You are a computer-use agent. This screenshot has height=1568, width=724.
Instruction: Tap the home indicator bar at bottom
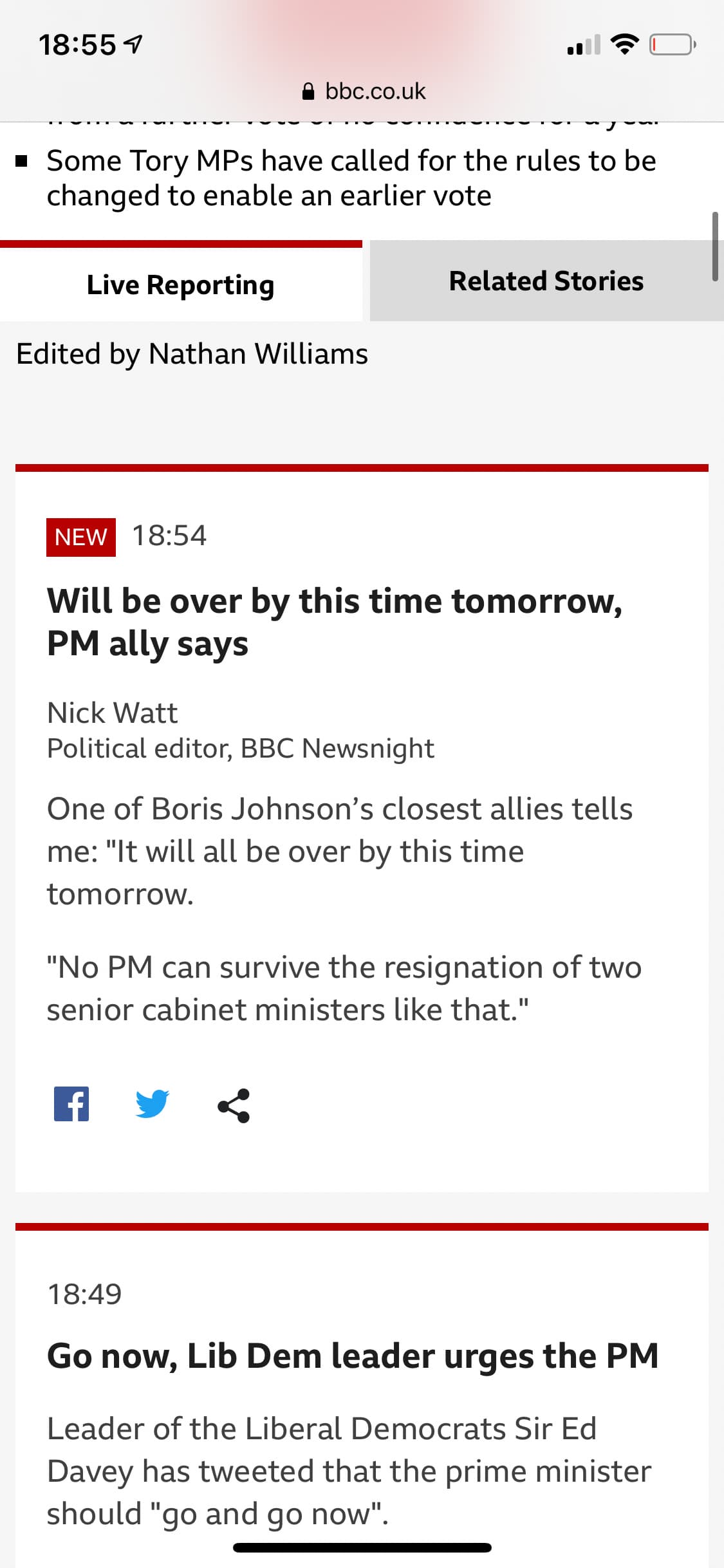(362, 1547)
